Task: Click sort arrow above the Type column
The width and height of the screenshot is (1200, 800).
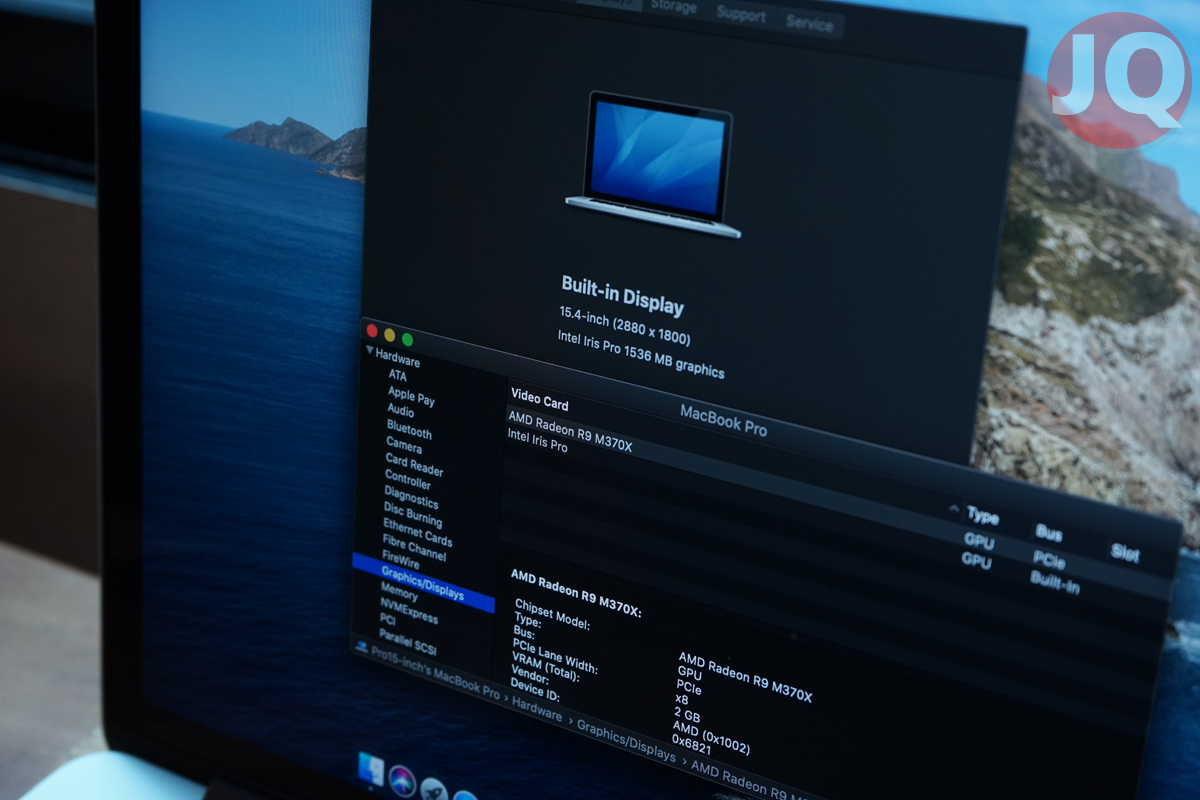Action: tap(953, 509)
